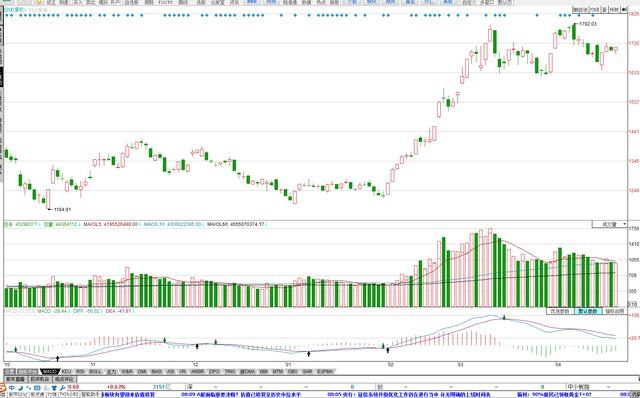Viewport: 640px width, 398px height.
Task: Select the DMA indicator tab
Action: pyautogui.click(x=248, y=371)
